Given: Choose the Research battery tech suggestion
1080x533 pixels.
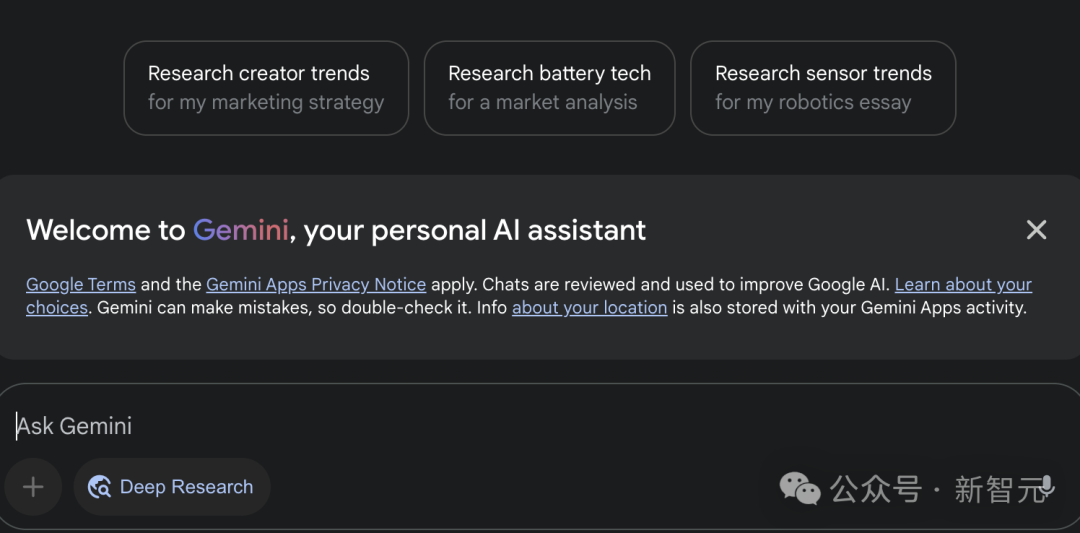Looking at the screenshot, I should click(549, 88).
